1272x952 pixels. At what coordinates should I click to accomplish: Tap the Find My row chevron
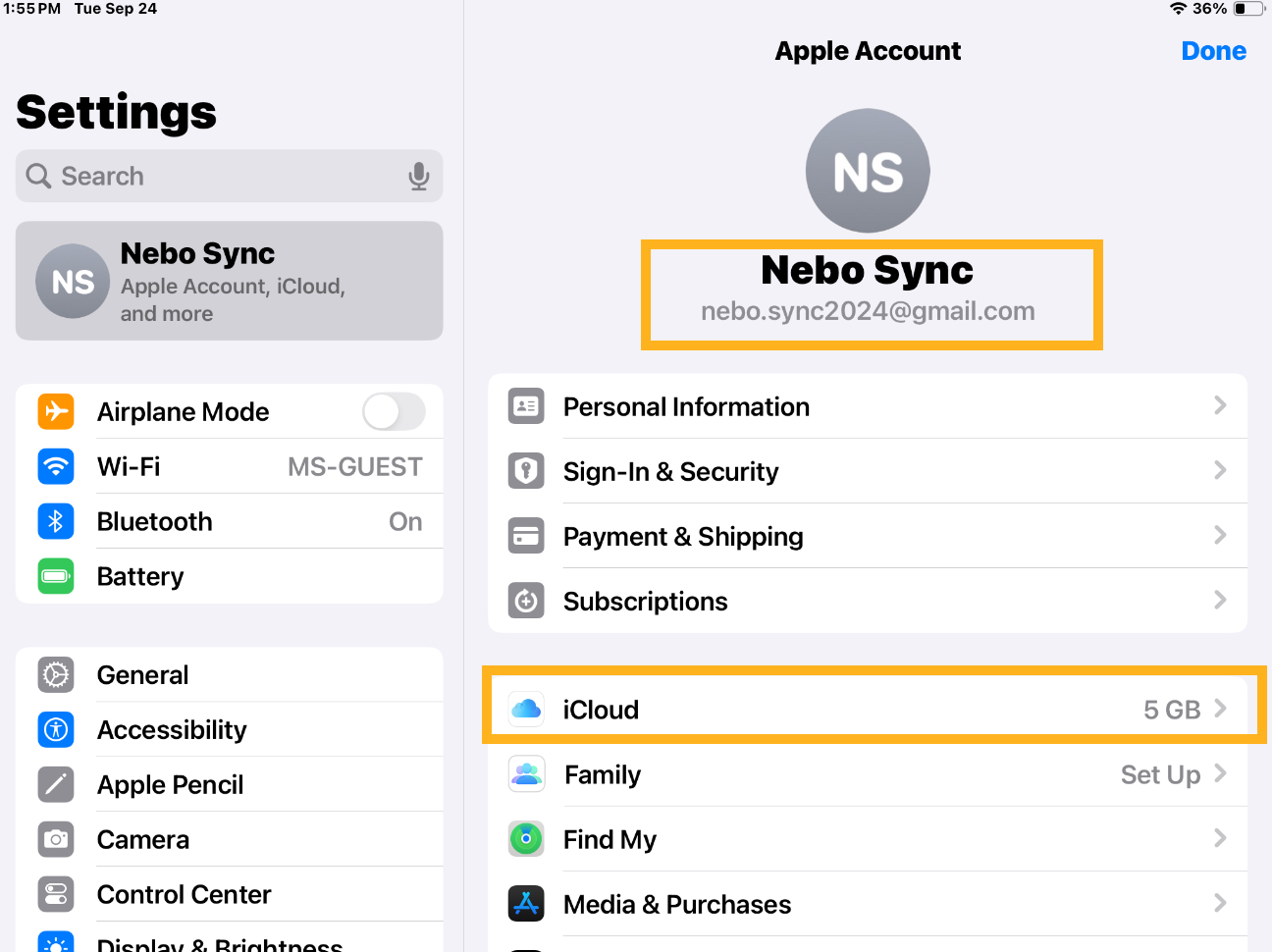coord(1220,838)
